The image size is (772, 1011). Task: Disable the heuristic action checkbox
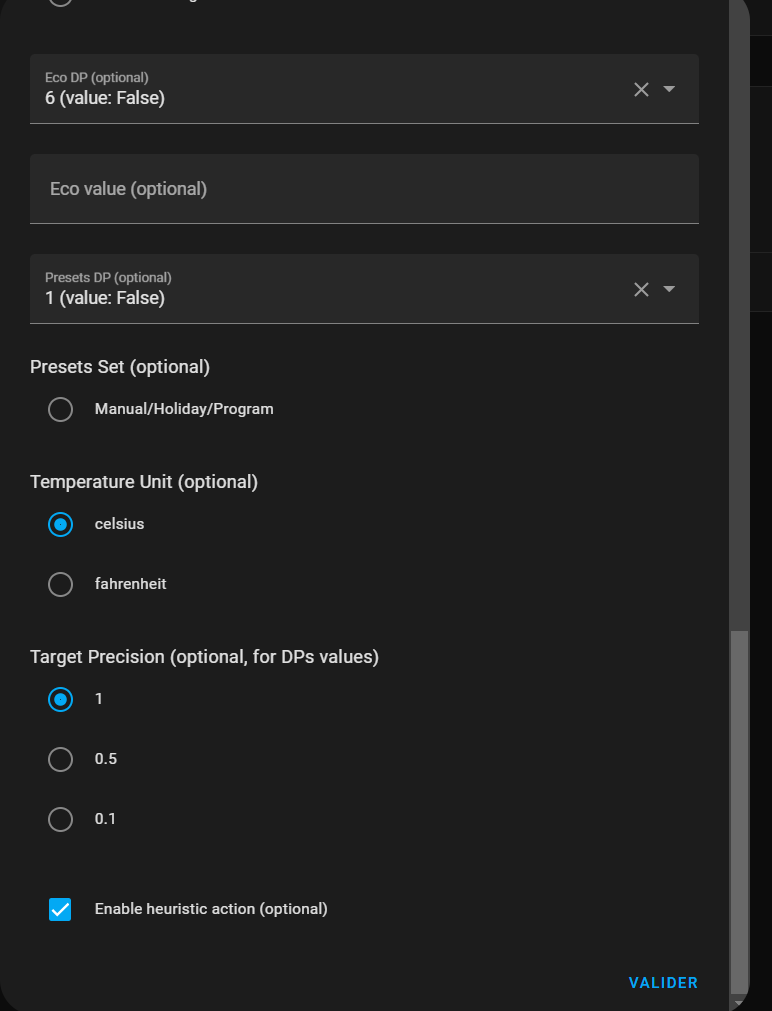61,909
